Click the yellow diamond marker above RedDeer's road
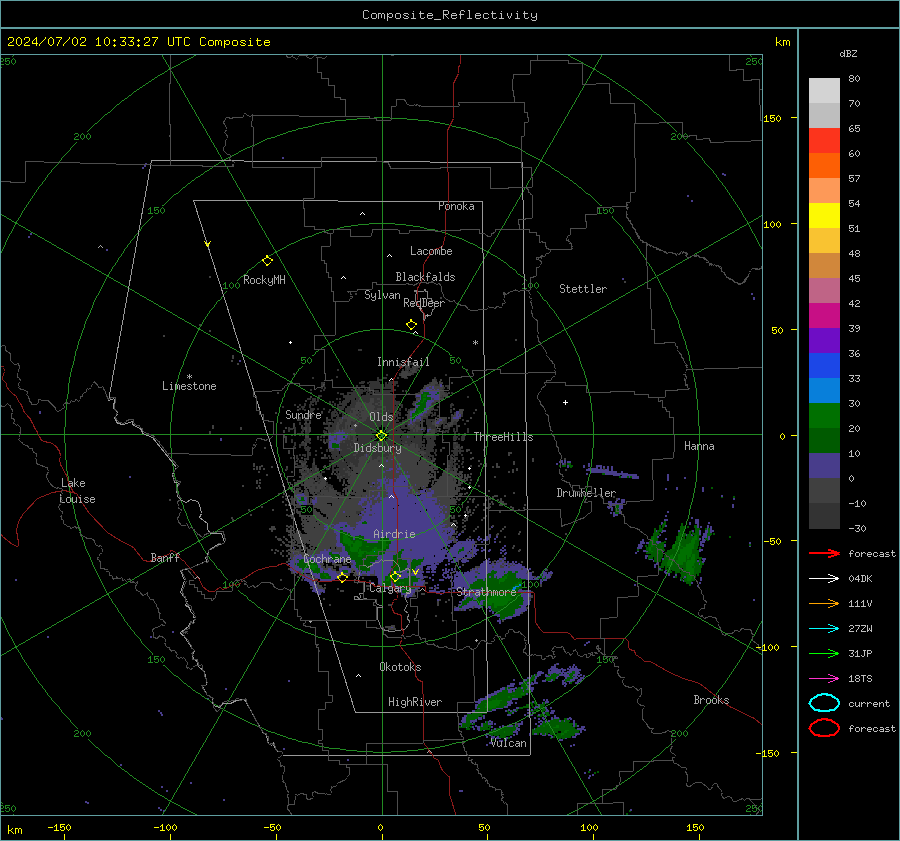The height and width of the screenshot is (841, 900). tap(412, 325)
